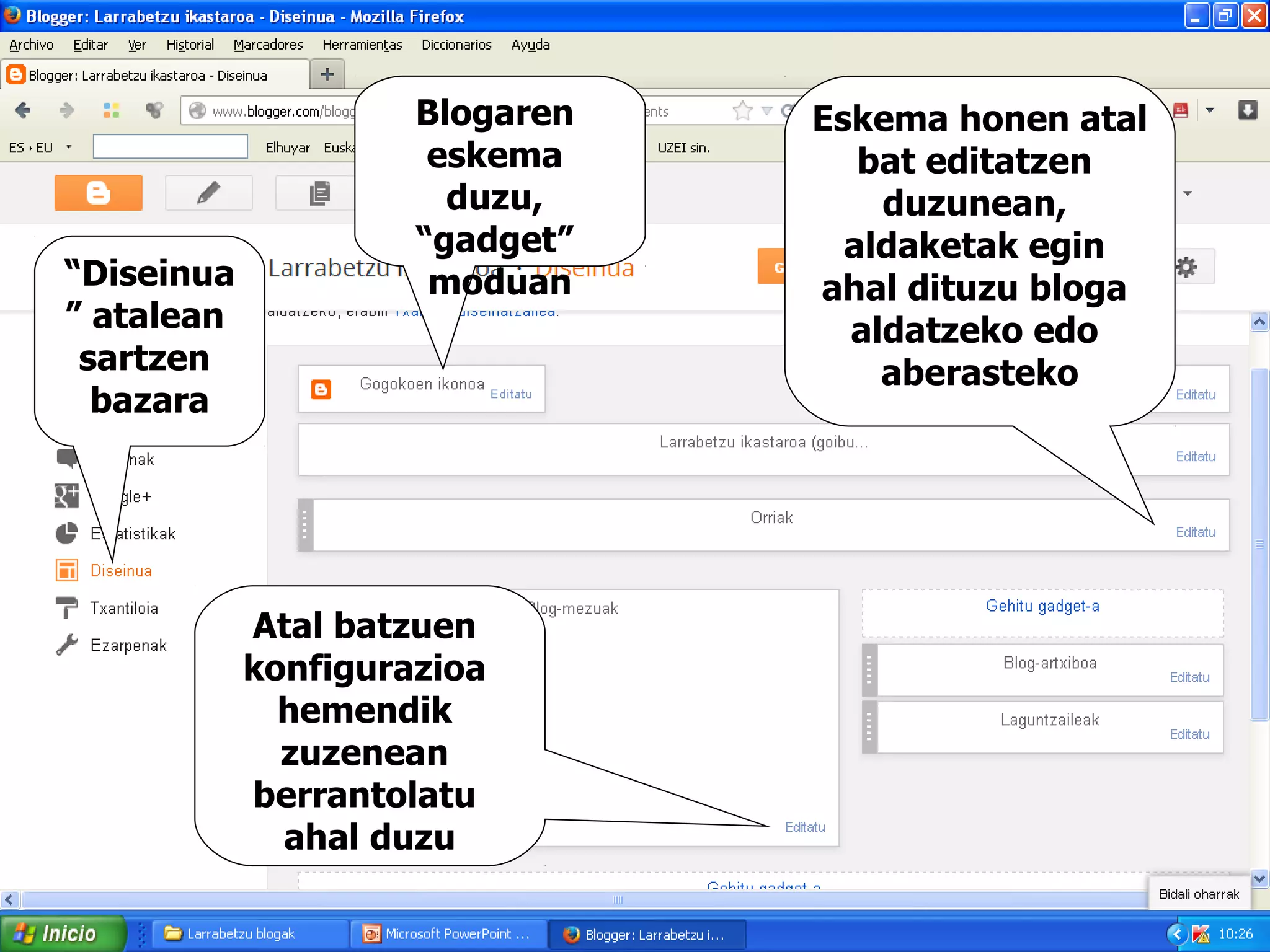1270x952 pixels.
Task: Switch to Larrabetzu blogak taskbar folder
Action: click(249, 933)
